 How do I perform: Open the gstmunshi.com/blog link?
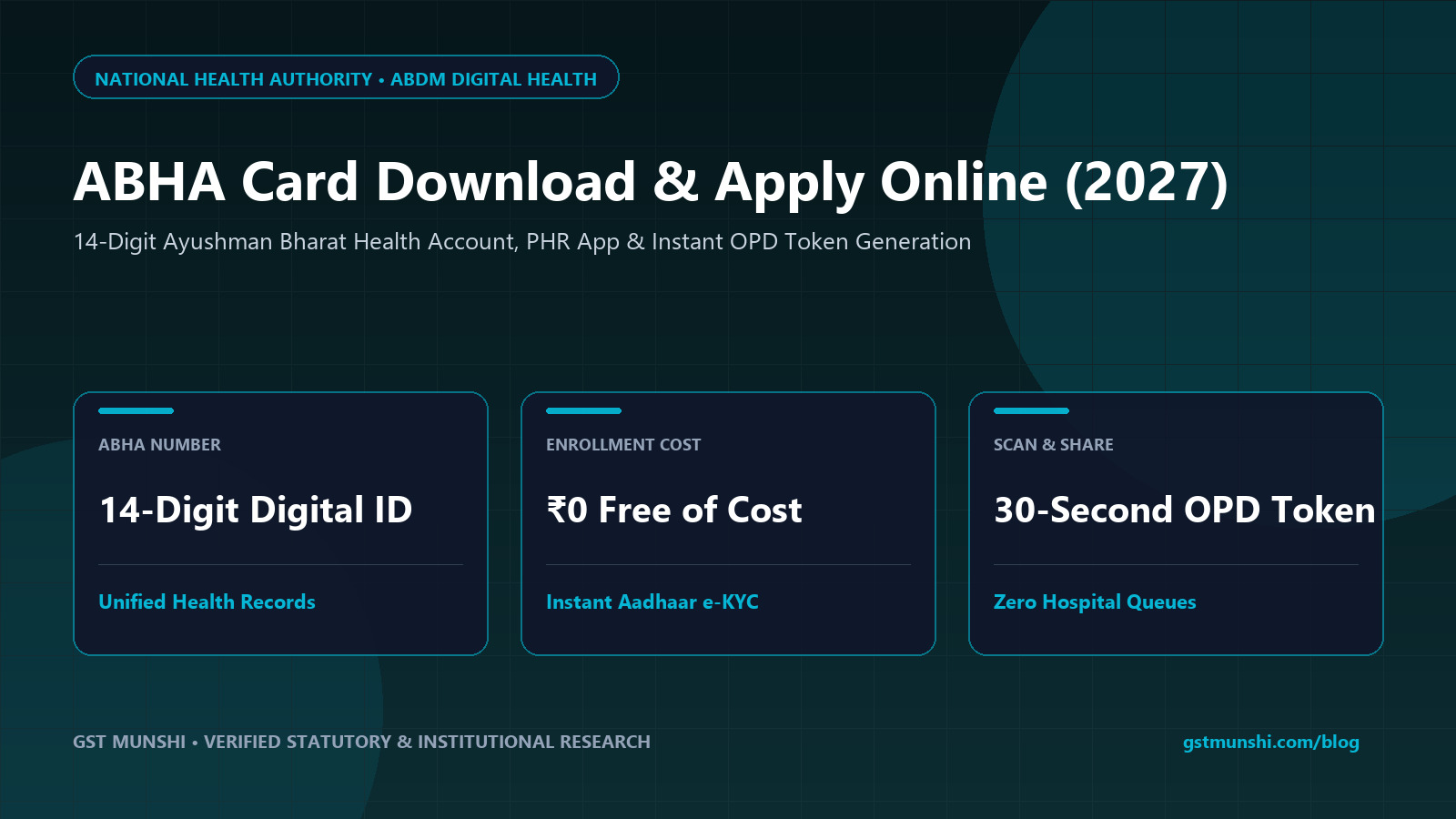click(x=1271, y=742)
